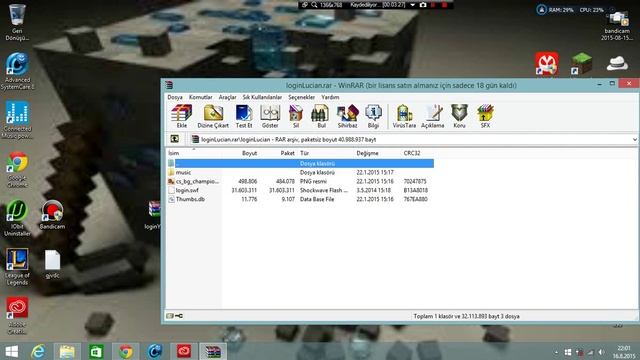Click the Bandicam recording bar camera icon
This screenshot has height=360, width=640.
pos(423,5)
